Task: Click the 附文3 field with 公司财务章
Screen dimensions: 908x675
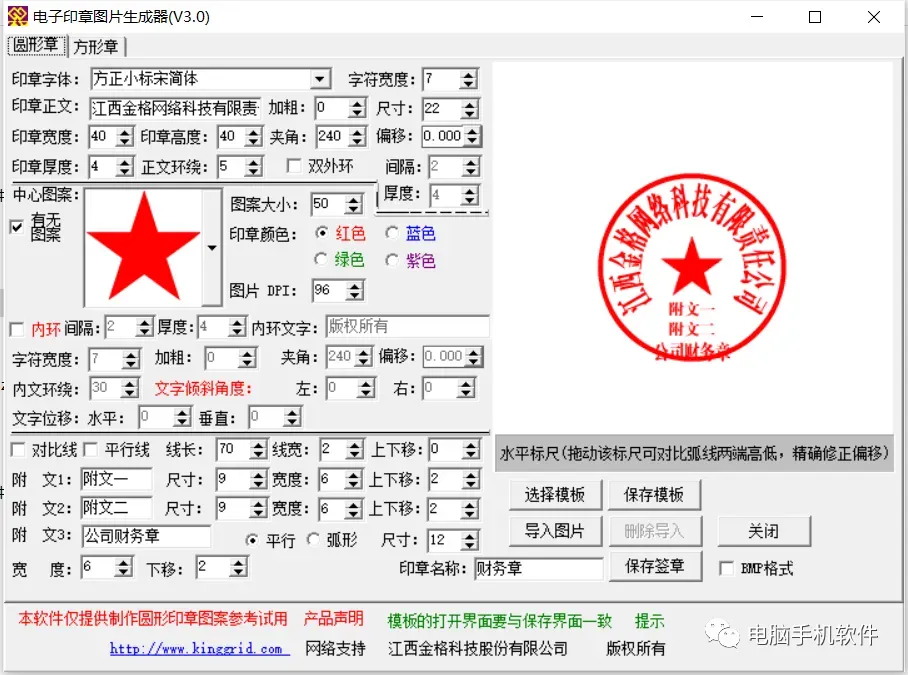Action: pyautogui.click(x=146, y=537)
